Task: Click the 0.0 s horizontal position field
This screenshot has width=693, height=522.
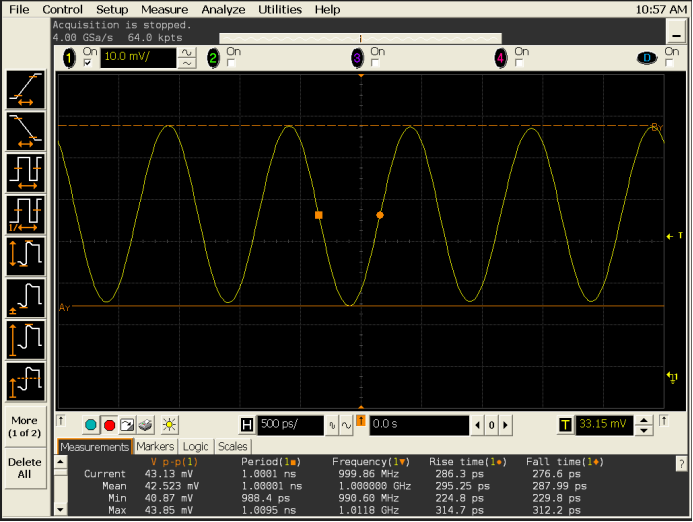Action: [419, 425]
